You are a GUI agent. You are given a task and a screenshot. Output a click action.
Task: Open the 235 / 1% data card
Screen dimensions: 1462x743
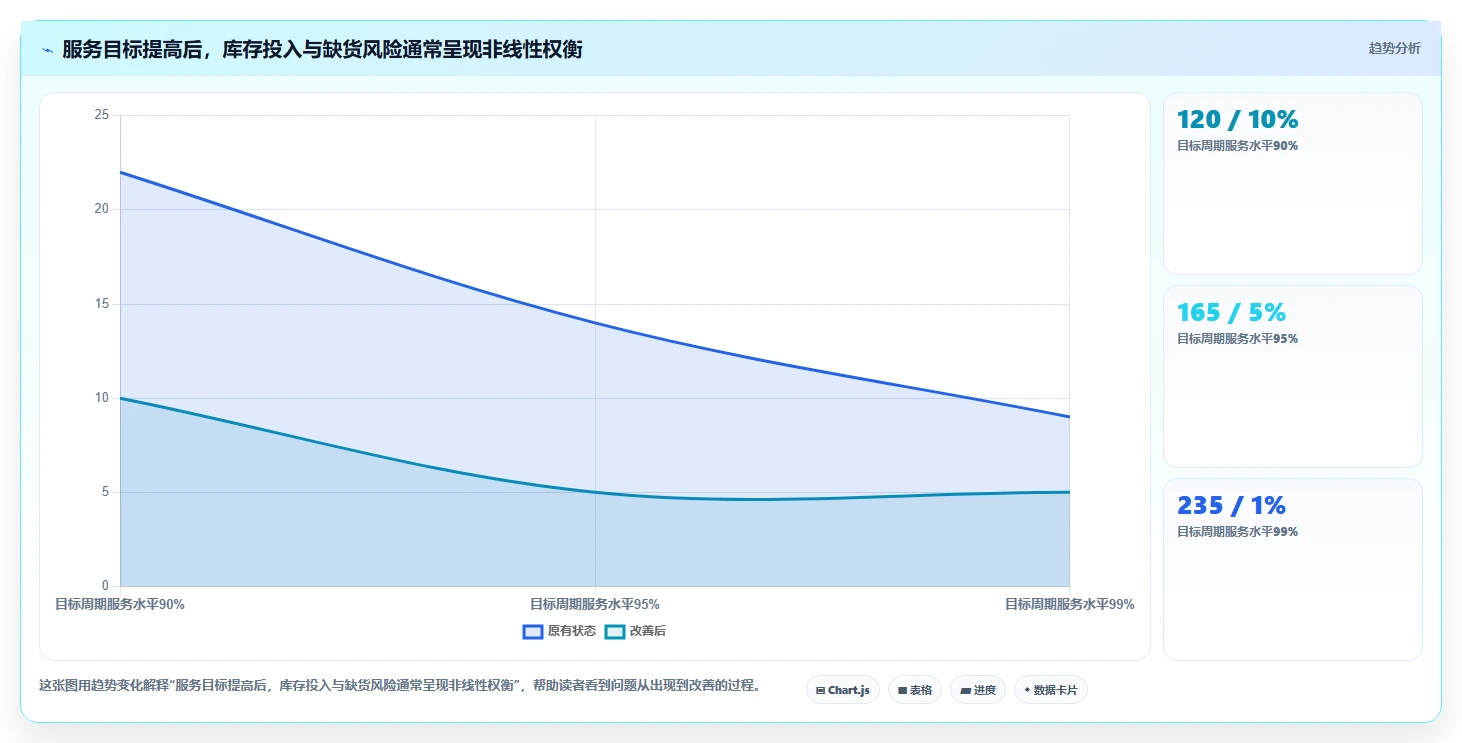point(1292,569)
